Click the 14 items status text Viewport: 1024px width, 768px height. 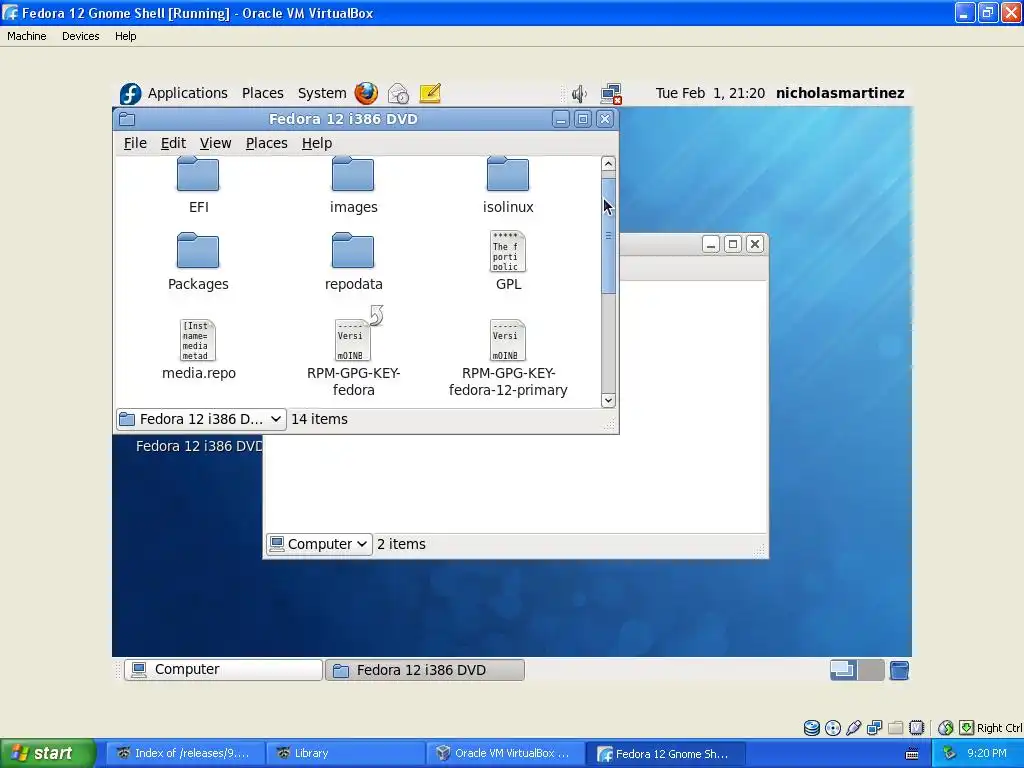(319, 419)
